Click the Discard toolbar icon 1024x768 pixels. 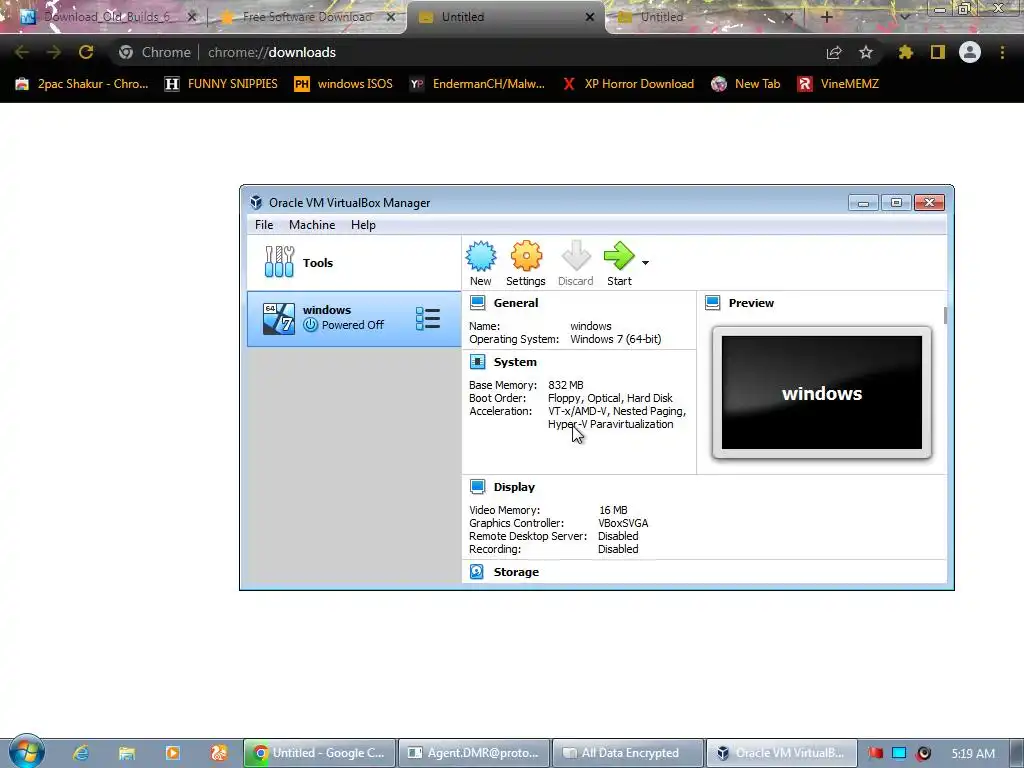click(575, 263)
